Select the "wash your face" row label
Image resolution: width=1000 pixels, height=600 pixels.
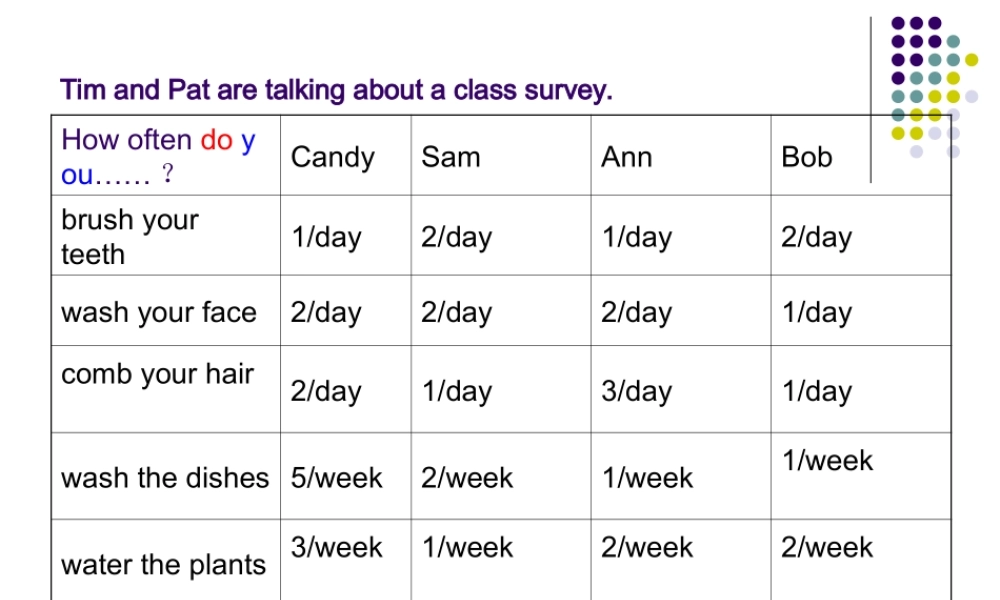(159, 312)
